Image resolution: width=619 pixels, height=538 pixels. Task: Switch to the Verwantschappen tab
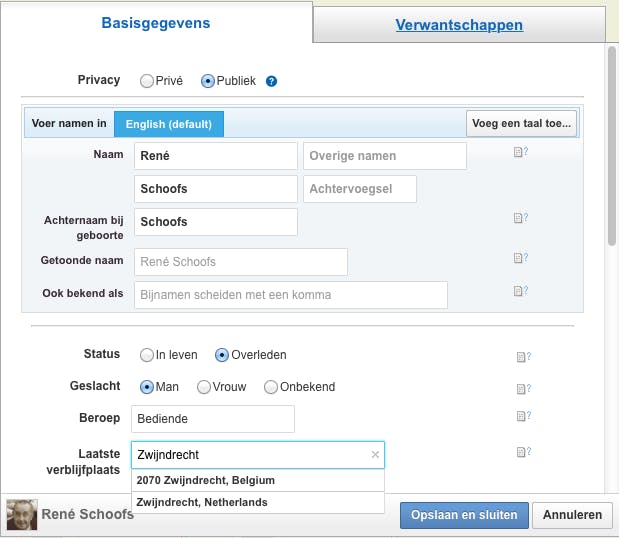coord(459,25)
